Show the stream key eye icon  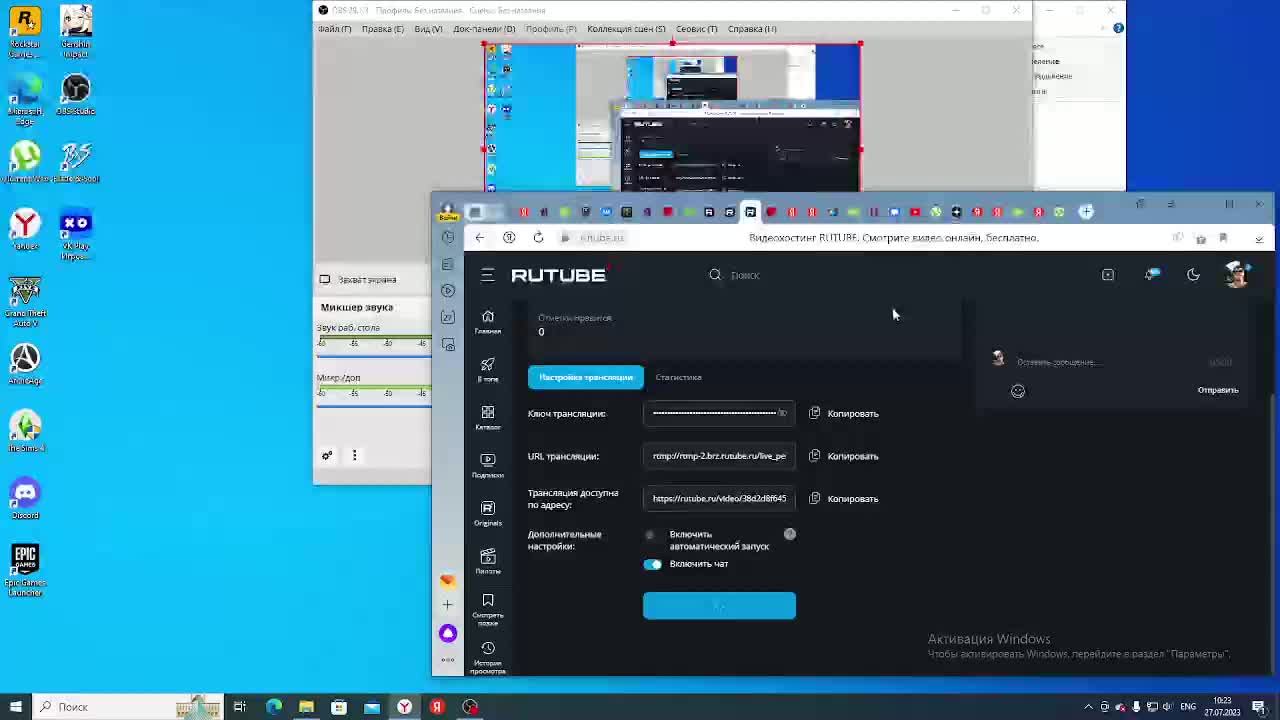(782, 413)
